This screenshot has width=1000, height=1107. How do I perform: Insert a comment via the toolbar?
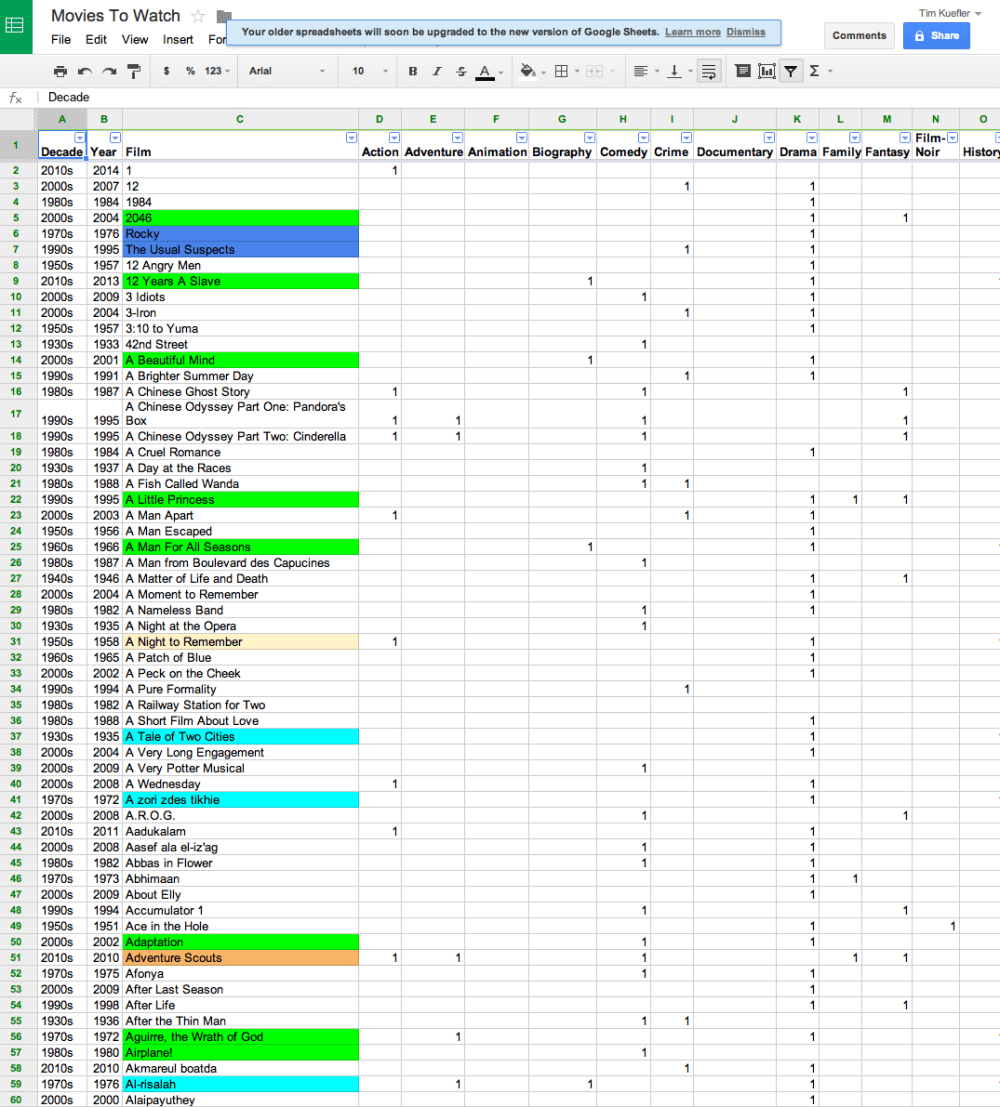click(x=744, y=71)
